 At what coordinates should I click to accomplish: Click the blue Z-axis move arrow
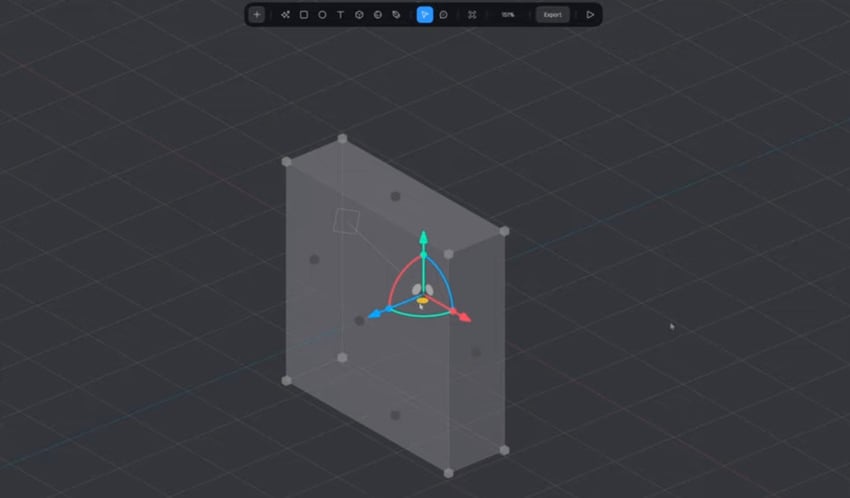click(x=375, y=314)
